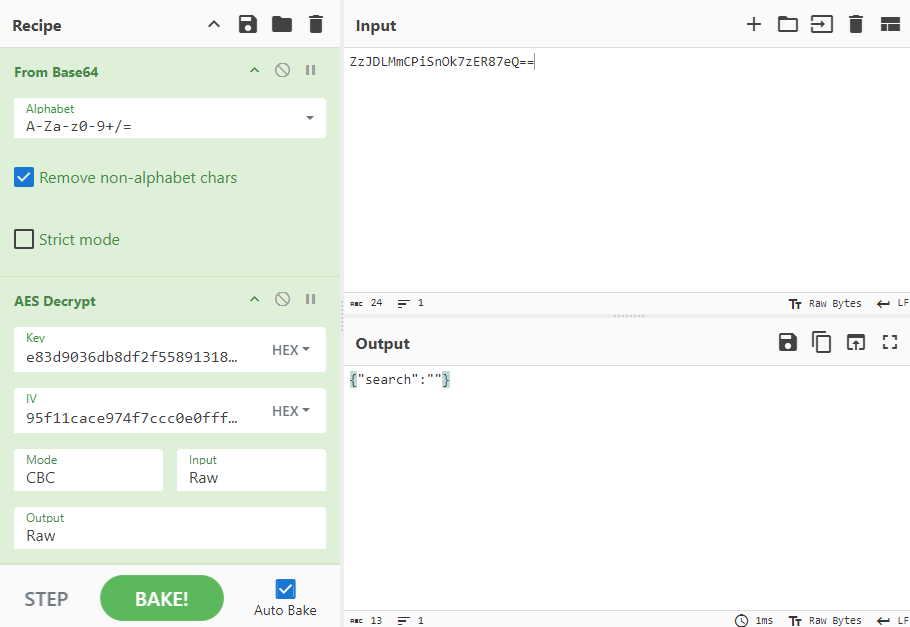
Task: Click the 1ms bake time indicator
Action: [754, 621]
